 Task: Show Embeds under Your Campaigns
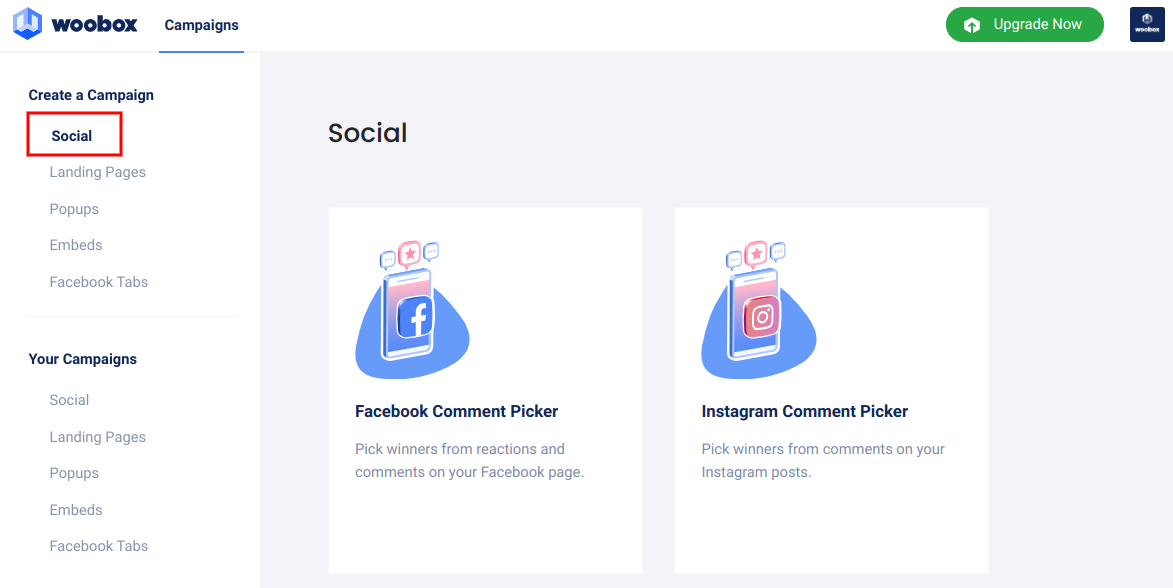tap(76, 510)
